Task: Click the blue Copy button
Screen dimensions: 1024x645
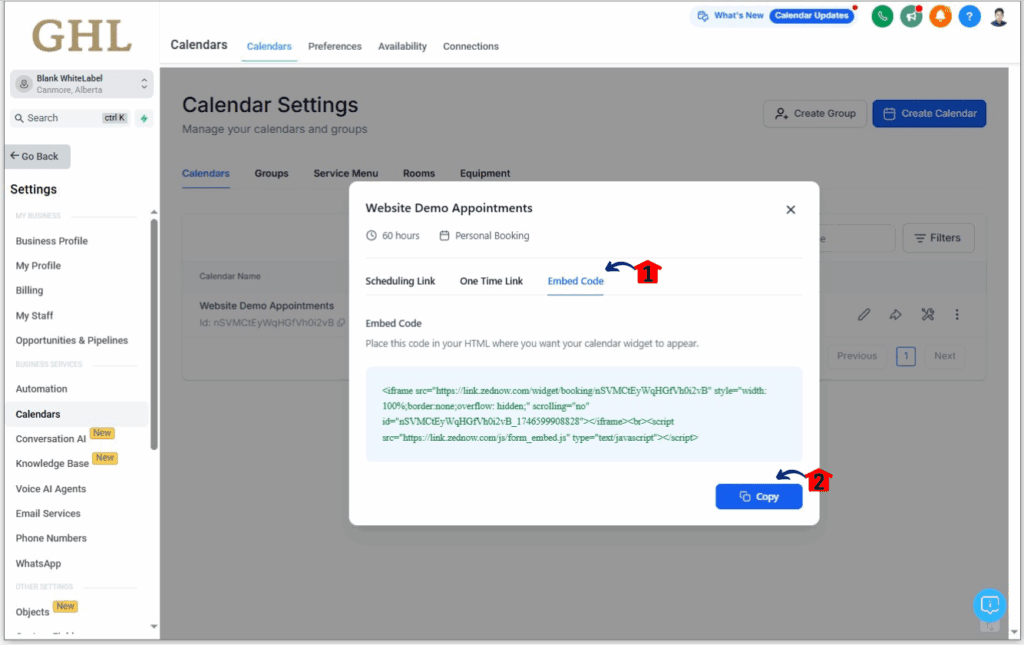Action: tap(759, 497)
